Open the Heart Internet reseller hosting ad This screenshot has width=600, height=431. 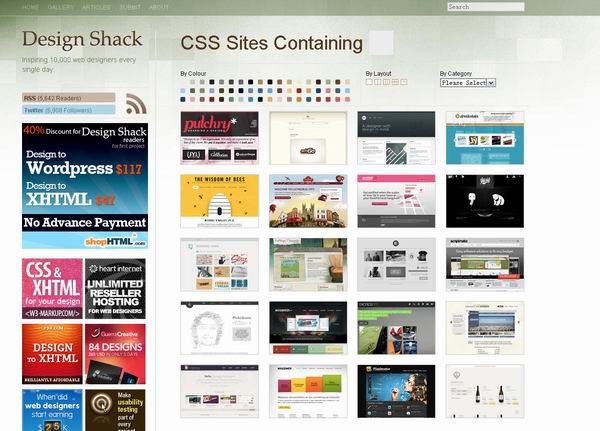click(x=115, y=288)
